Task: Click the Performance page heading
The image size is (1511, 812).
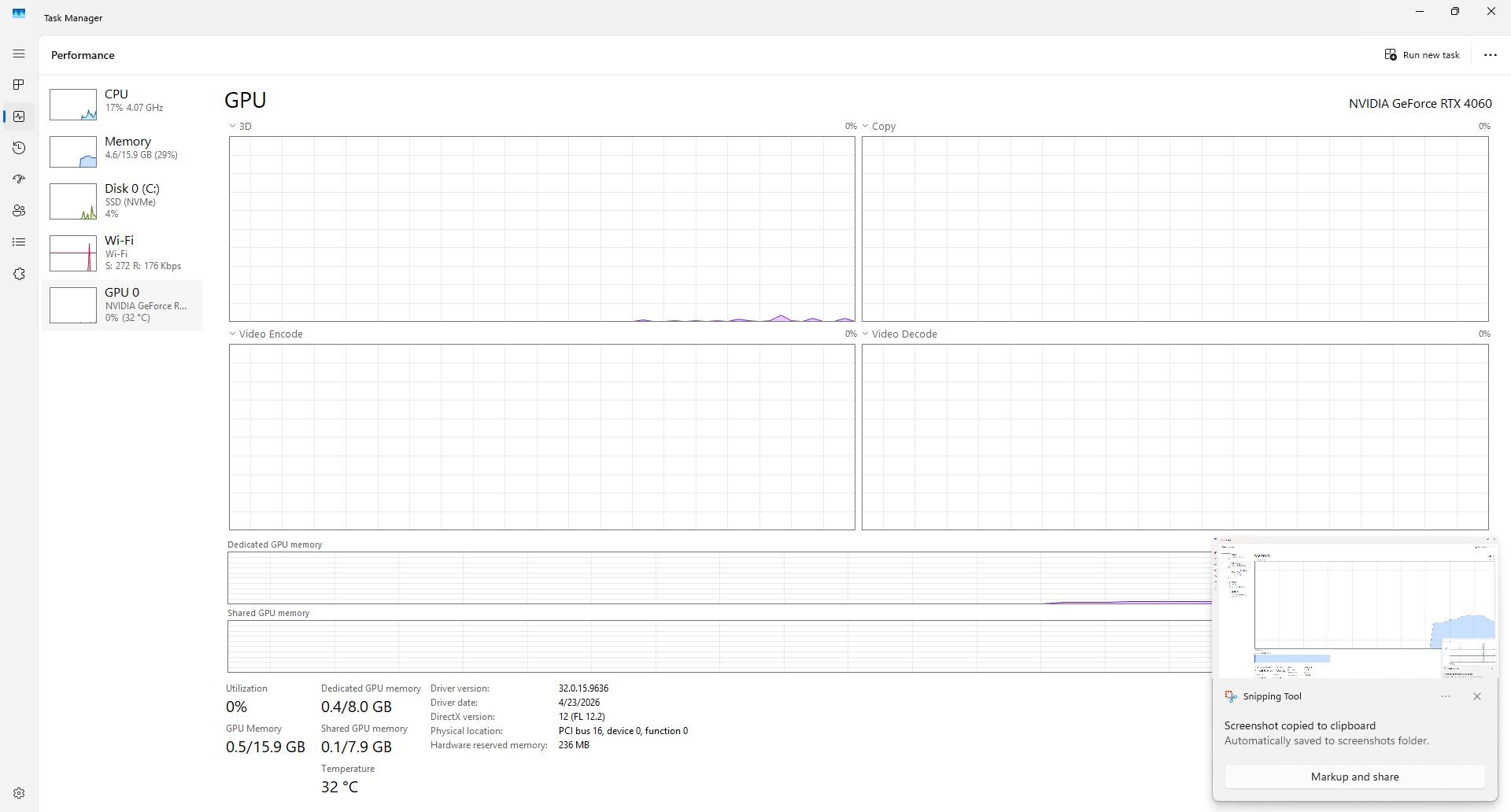Action: [83, 55]
